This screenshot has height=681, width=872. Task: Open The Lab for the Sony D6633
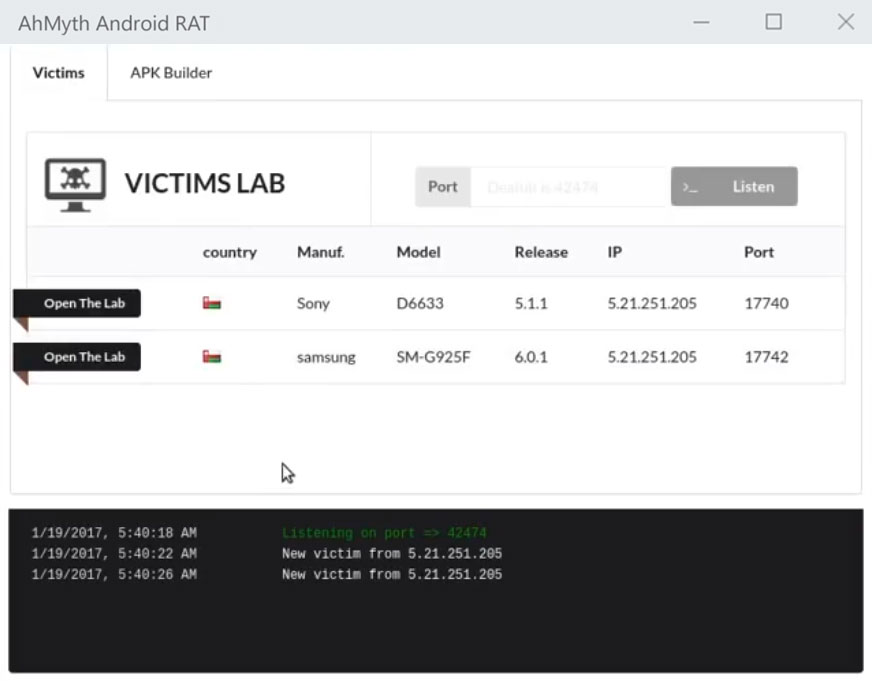tap(84, 303)
